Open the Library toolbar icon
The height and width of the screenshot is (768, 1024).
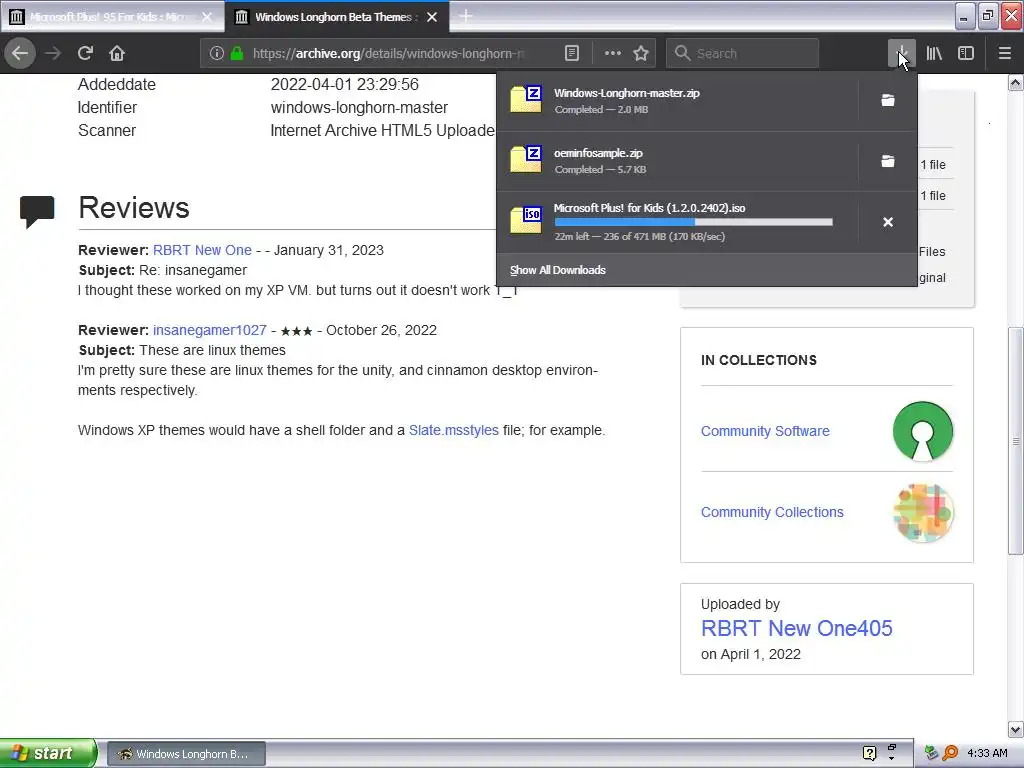click(934, 54)
